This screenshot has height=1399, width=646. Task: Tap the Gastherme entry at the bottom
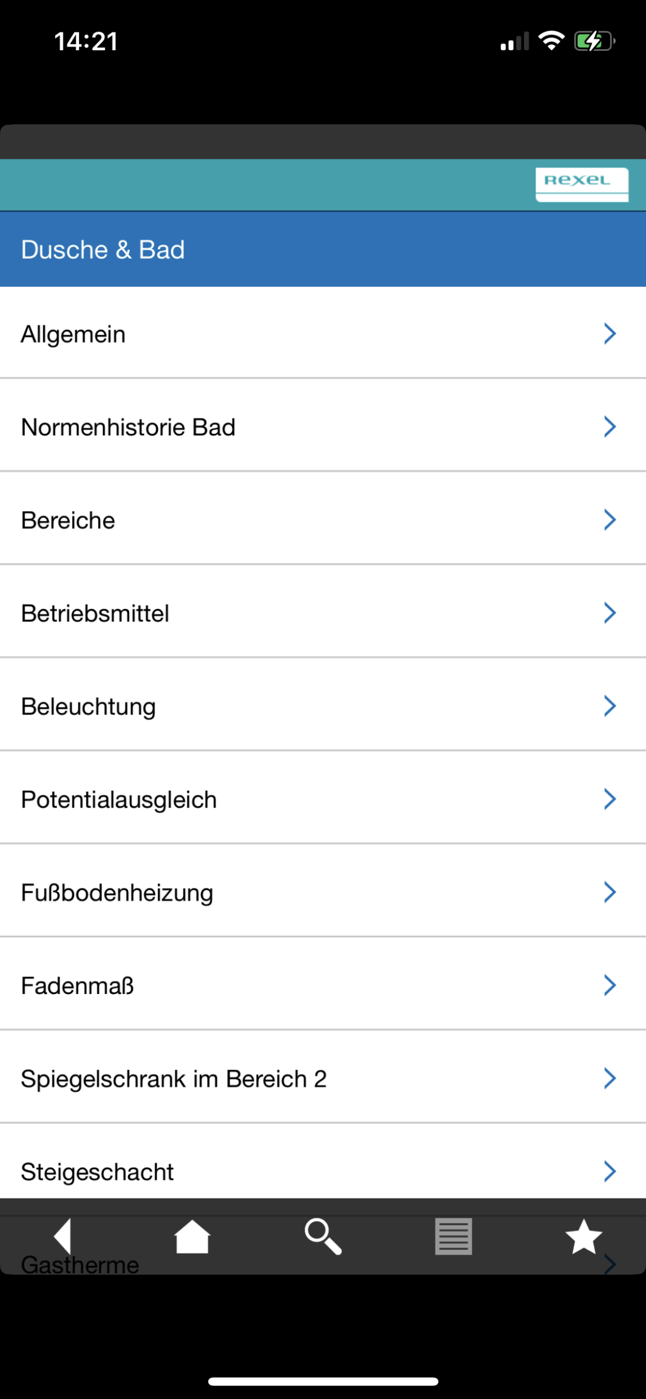pyautogui.click(x=80, y=1264)
